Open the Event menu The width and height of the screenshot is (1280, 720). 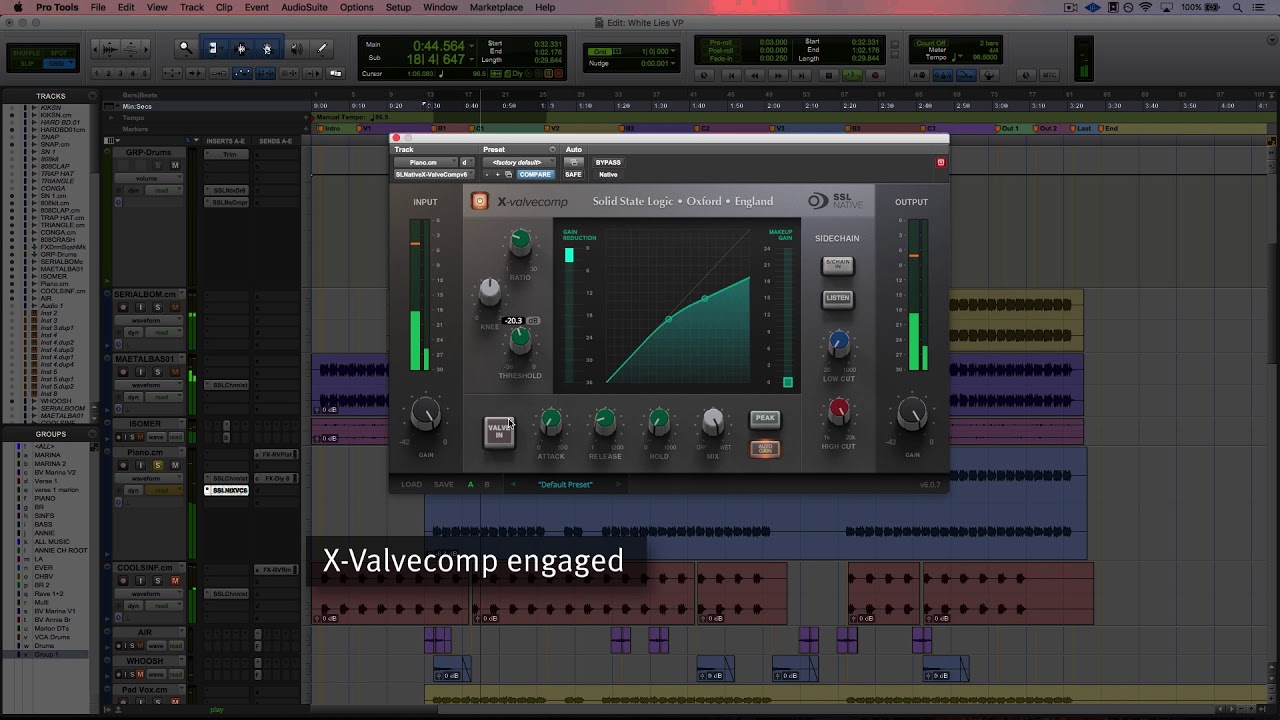click(x=256, y=7)
